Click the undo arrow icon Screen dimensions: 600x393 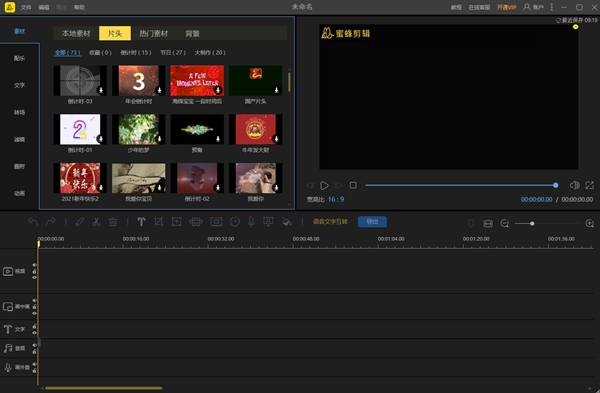[x=33, y=222]
